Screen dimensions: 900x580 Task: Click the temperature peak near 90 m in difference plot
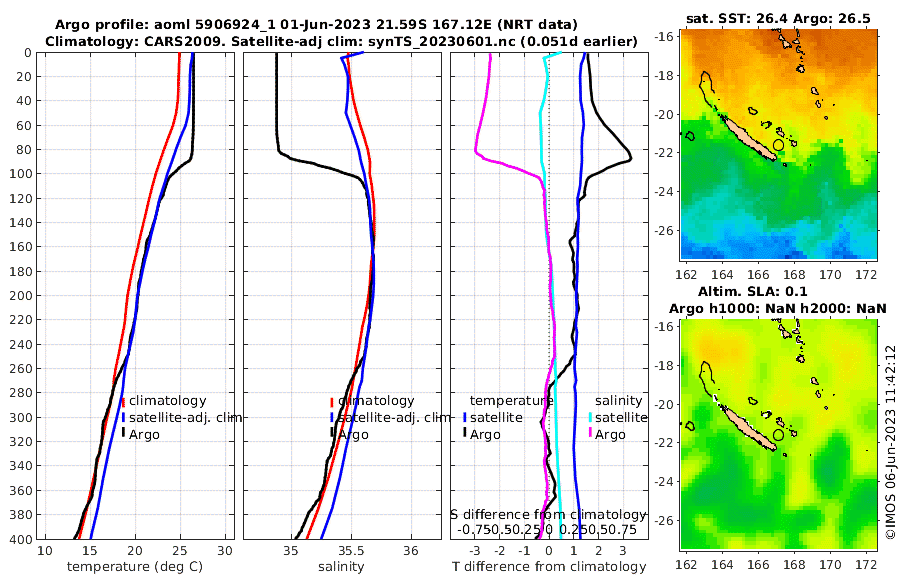point(630,158)
